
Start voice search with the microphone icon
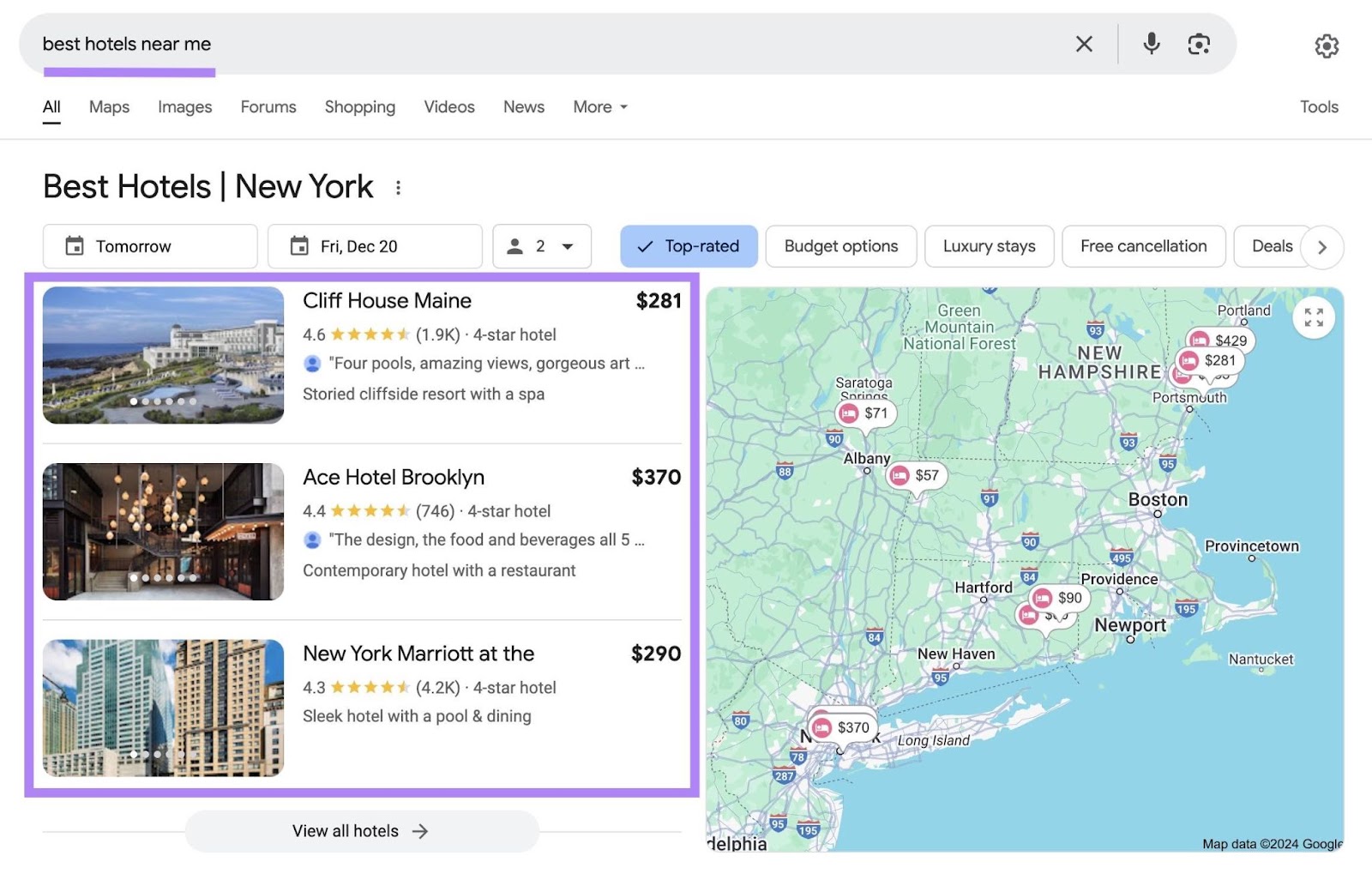click(1152, 43)
